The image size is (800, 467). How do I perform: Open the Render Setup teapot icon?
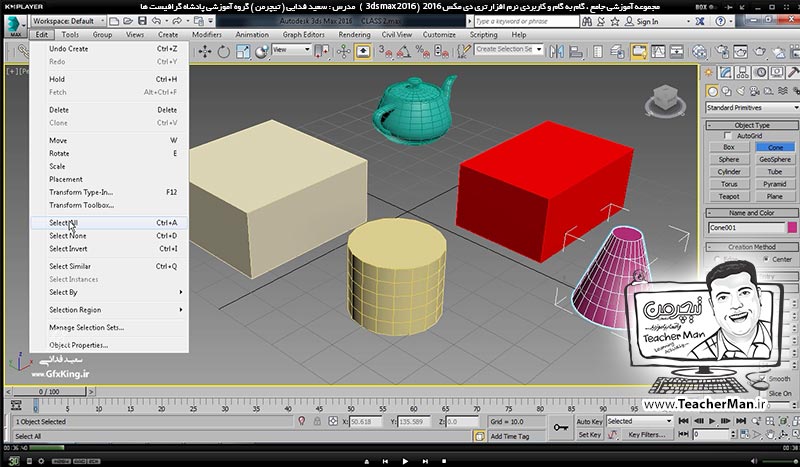tap(722, 52)
